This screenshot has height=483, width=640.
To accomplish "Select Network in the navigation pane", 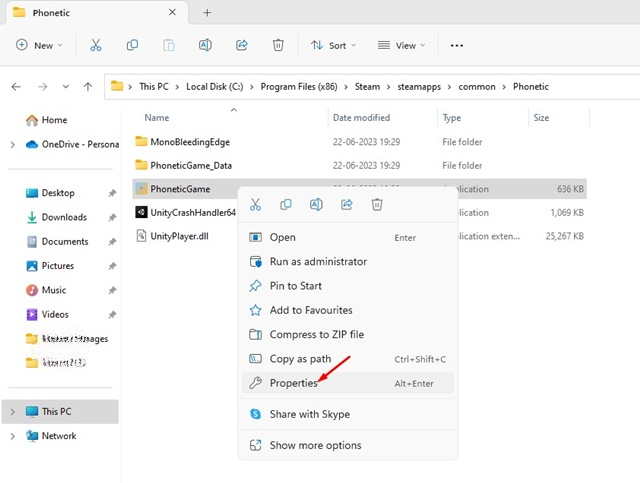I will (51, 436).
